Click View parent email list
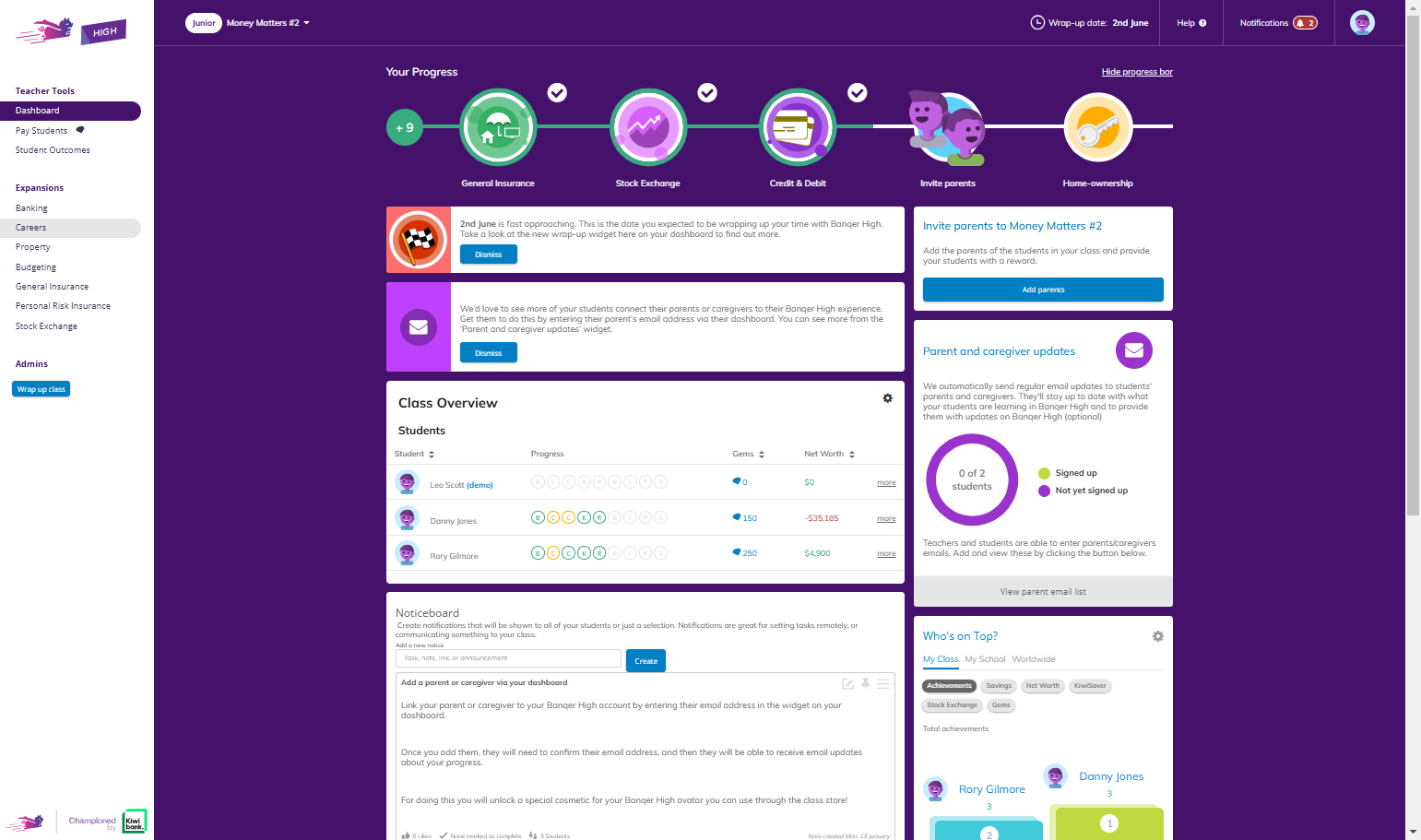 (1043, 592)
